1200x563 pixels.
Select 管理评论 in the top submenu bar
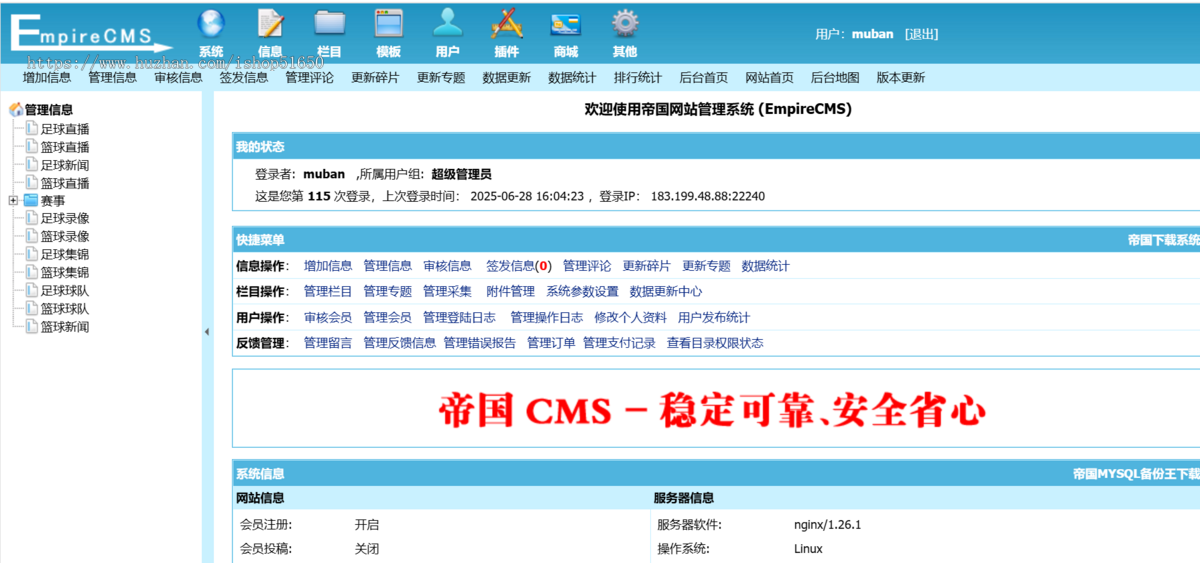coord(309,78)
